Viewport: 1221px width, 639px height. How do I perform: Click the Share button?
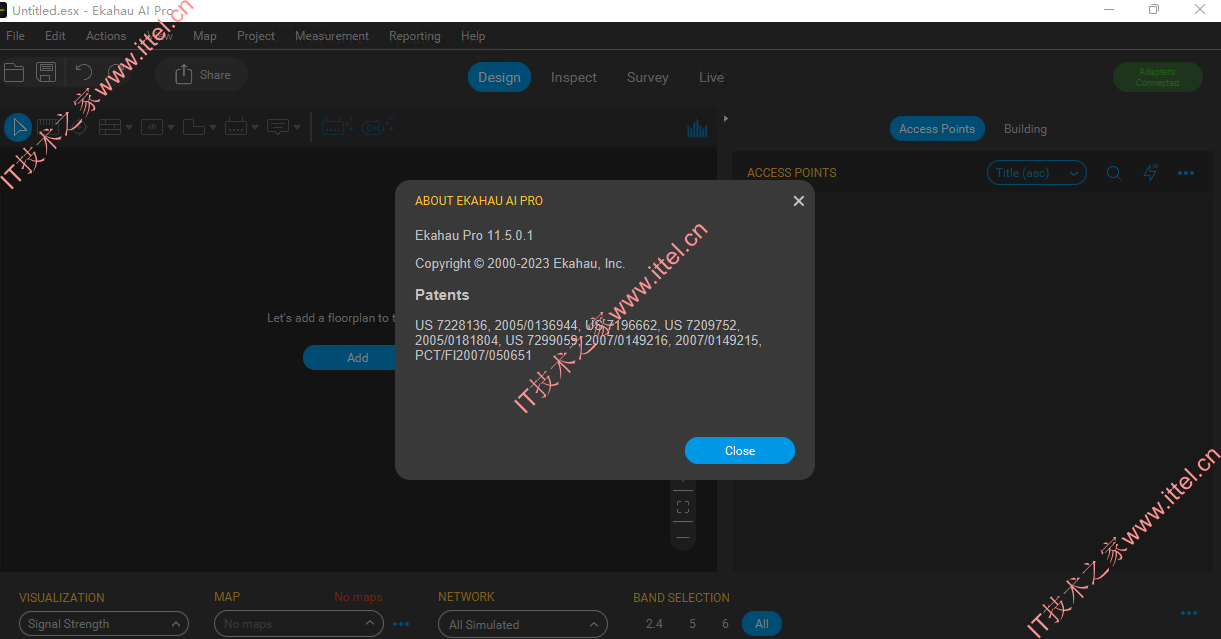(x=202, y=75)
